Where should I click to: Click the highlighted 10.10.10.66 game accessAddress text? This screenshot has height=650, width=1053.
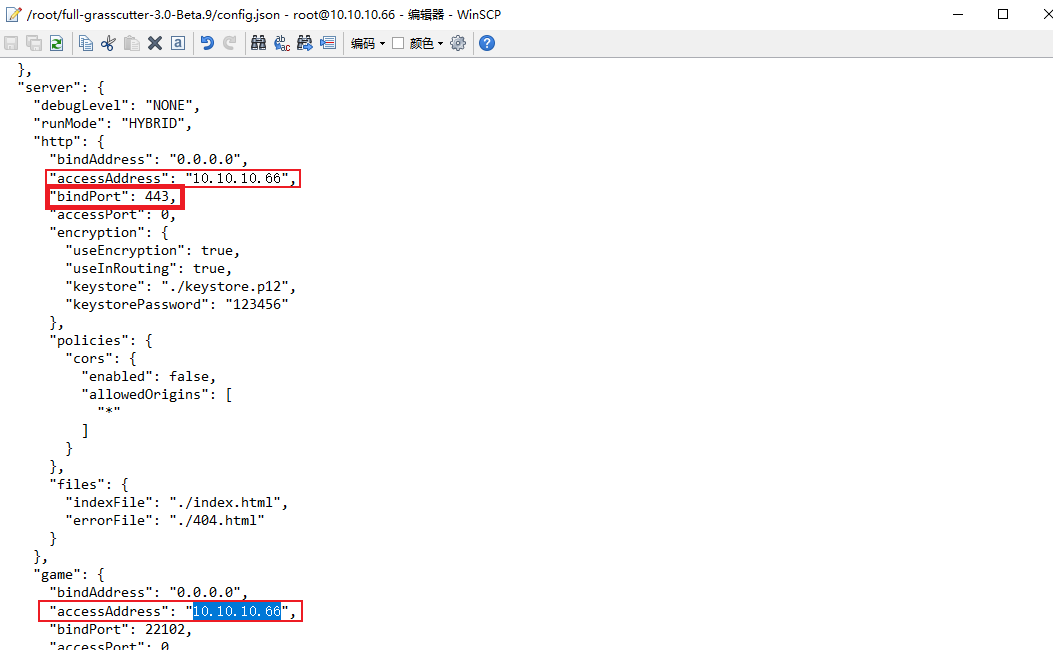pos(236,611)
